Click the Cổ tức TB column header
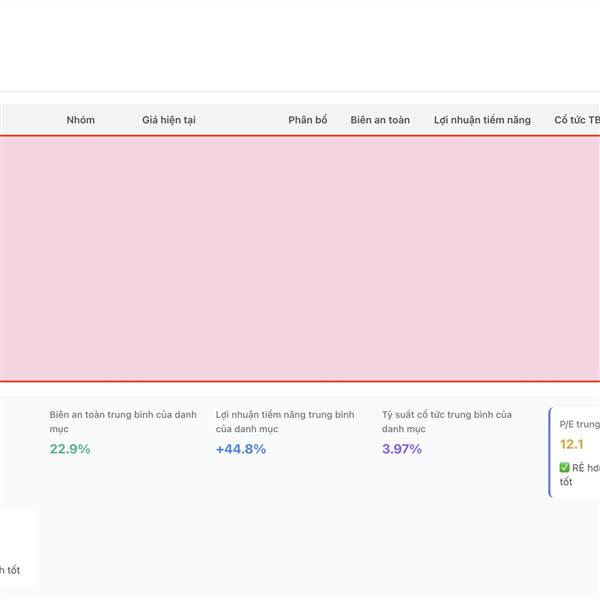Image resolution: width=600 pixels, height=600 pixels. tap(577, 120)
